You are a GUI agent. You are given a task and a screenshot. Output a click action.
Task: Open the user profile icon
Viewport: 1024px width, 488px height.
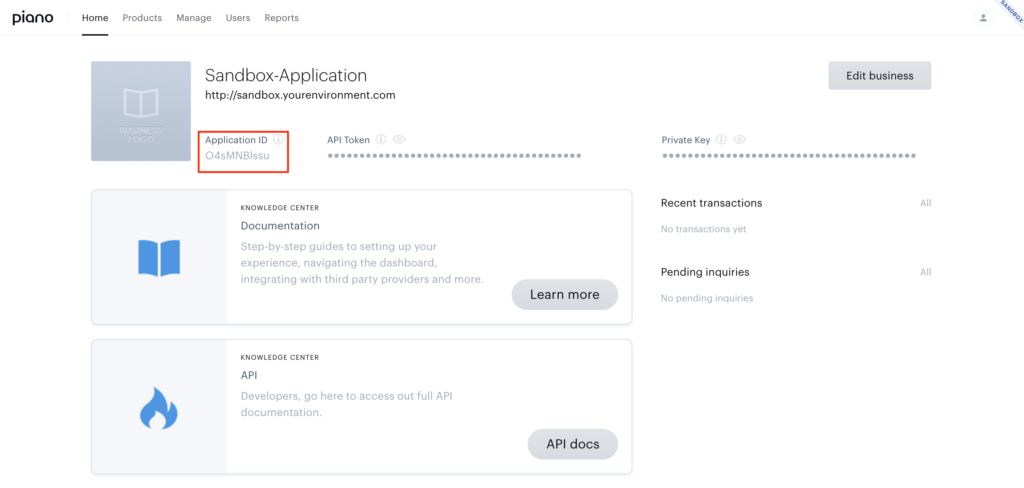[983, 18]
